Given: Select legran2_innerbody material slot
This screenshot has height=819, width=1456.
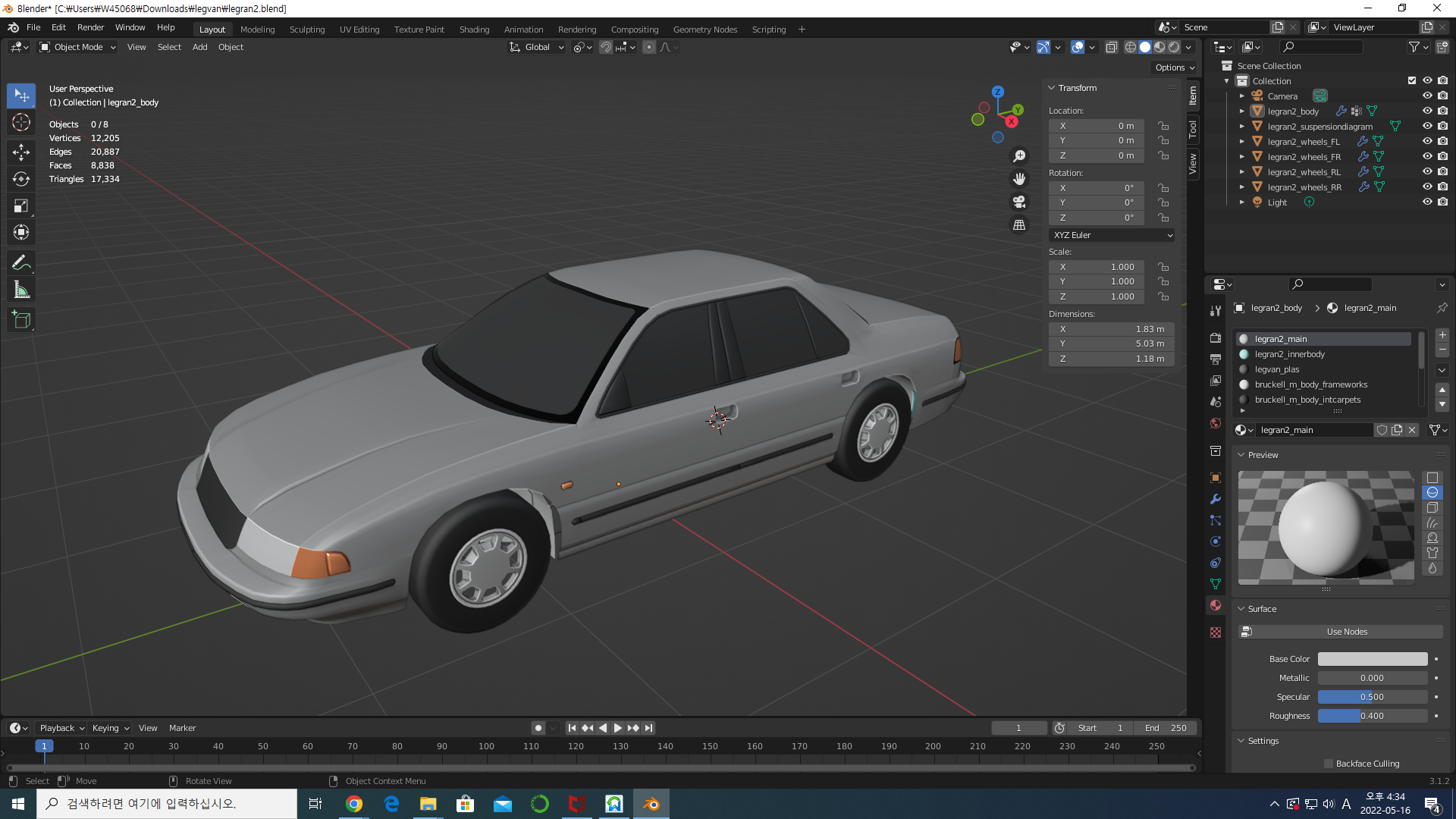Looking at the screenshot, I should (1289, 354).
